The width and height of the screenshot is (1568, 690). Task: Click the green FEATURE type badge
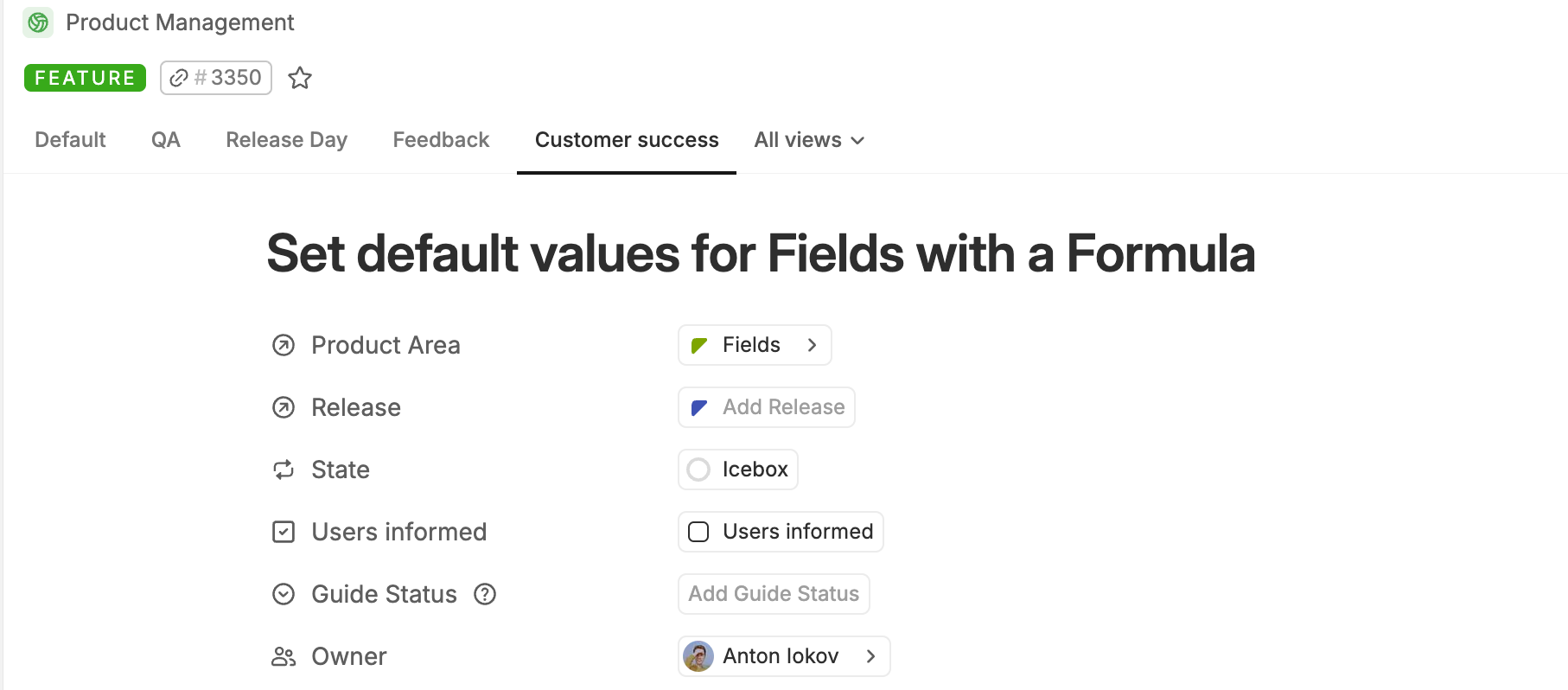(85, 78)
